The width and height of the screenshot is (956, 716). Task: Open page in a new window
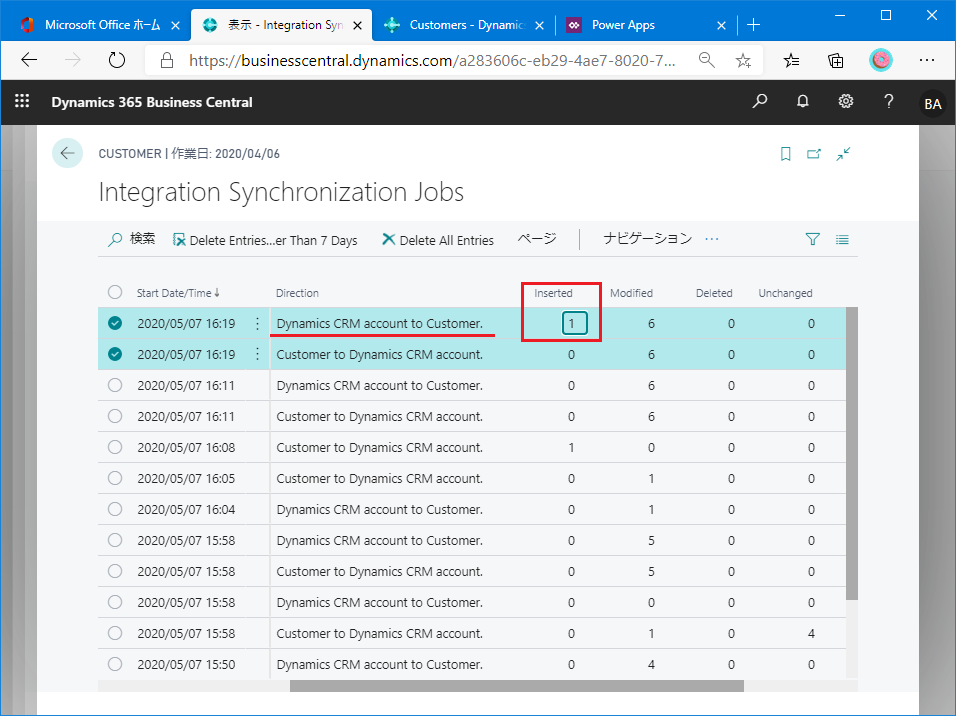(814, 154)
